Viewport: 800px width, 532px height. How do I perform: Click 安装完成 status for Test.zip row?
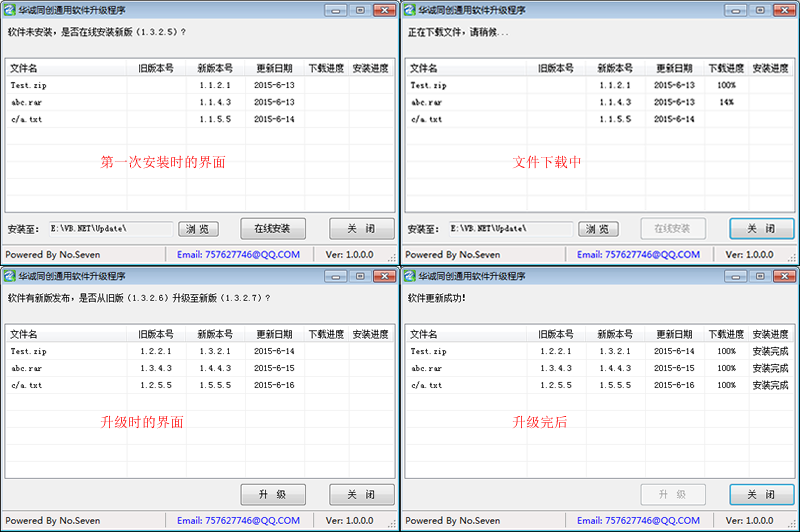(770, 351)
